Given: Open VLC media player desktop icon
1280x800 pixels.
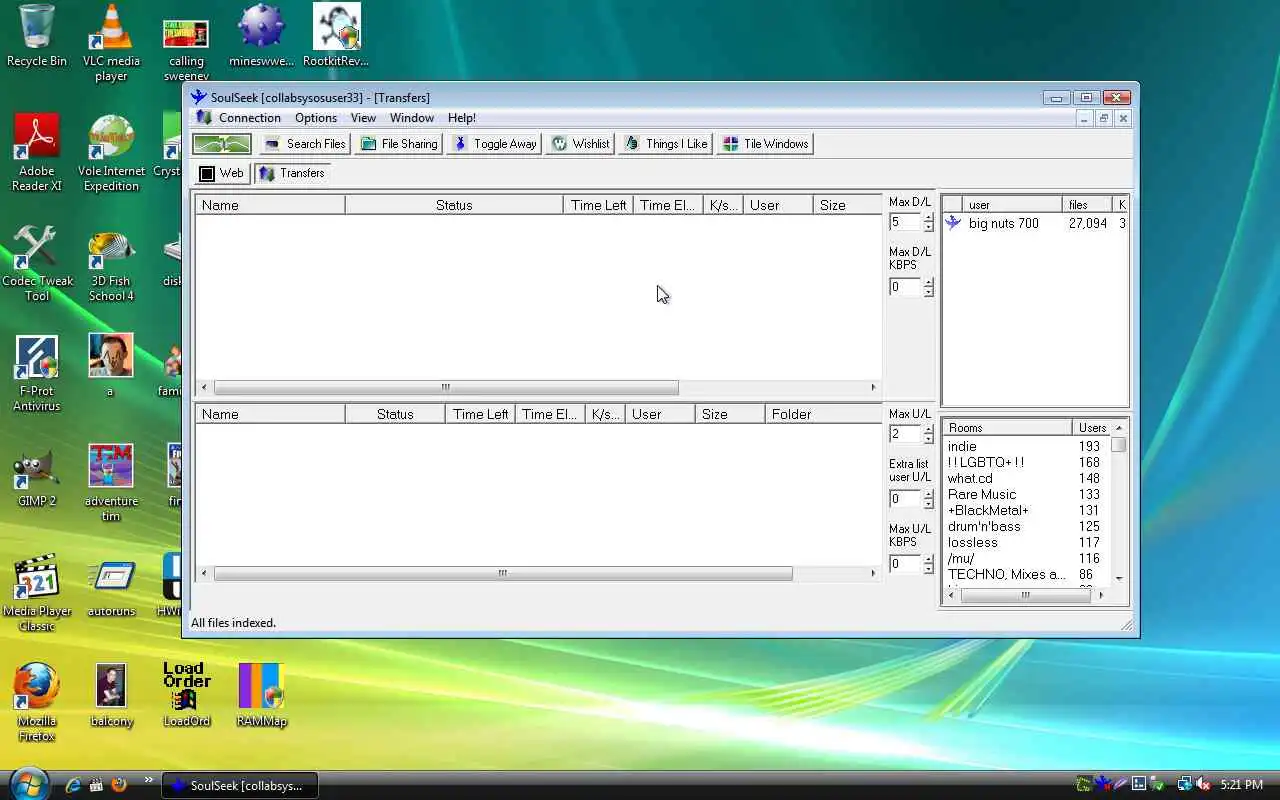Looking at the screenshot, I should coord(111,43).
